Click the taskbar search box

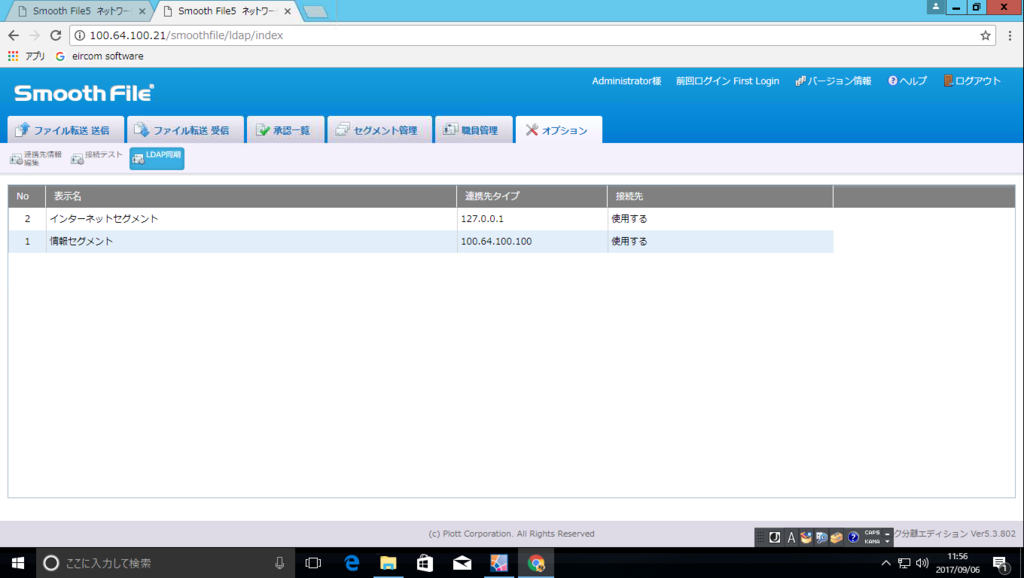[163, 562]
